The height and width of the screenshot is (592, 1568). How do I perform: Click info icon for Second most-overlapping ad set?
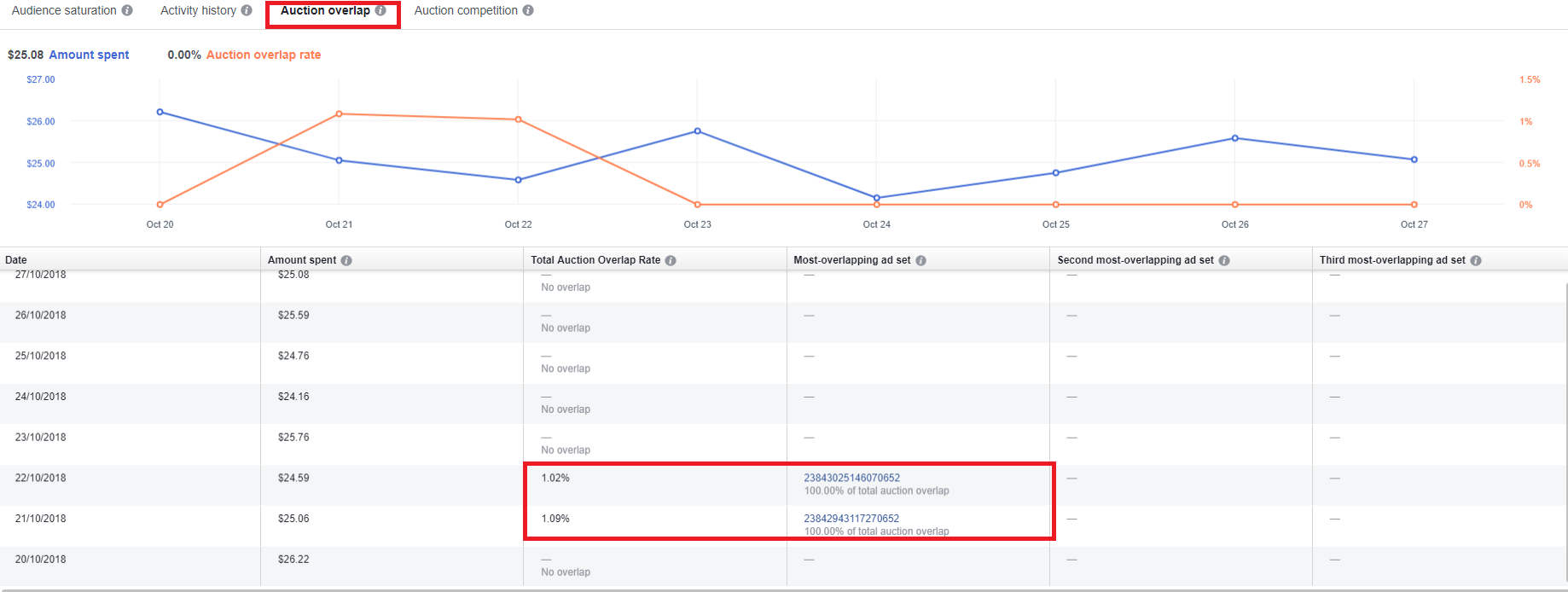[1224, 260]
